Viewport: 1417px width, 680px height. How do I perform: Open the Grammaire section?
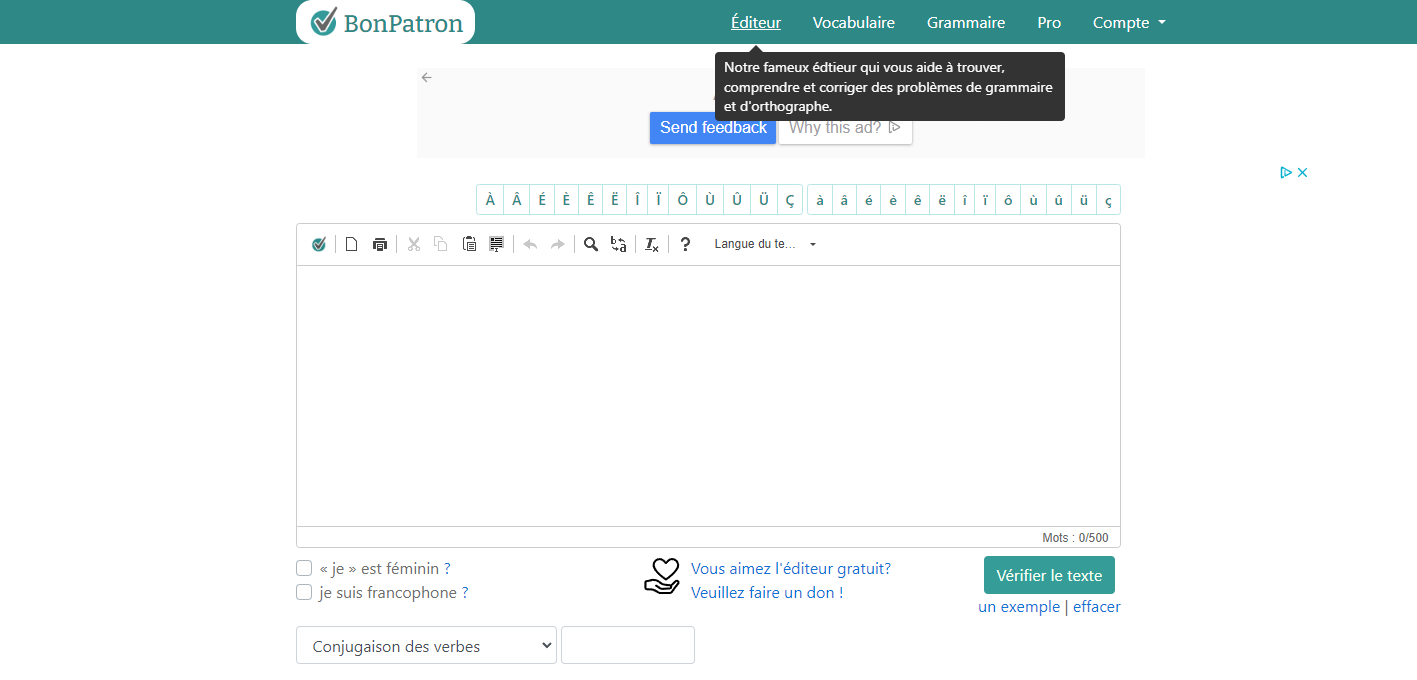(x=965, y=22)
